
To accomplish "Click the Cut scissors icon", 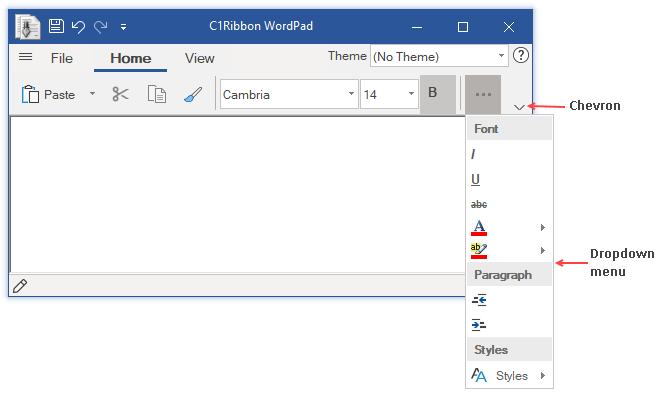I will 120,94.
